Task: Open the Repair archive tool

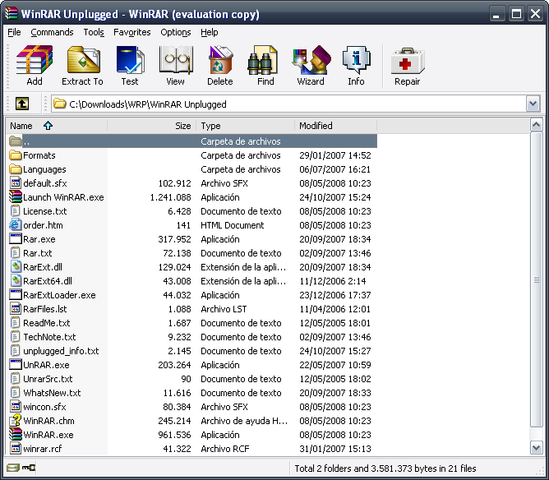Action: pyautogui.click(x=407, y=65)
